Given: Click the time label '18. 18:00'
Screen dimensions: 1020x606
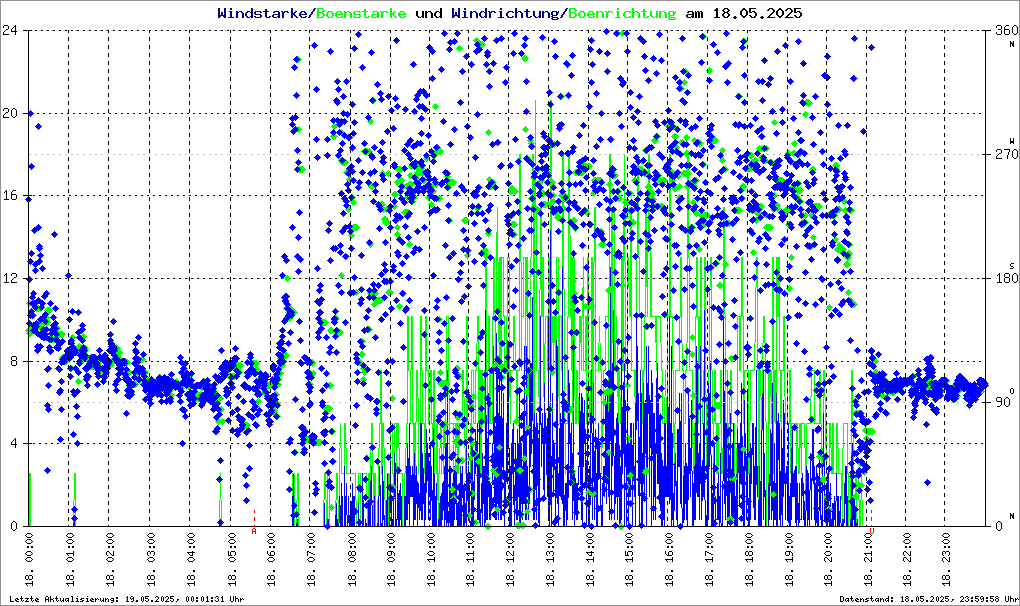Looking at the screenshot, I should click(x=749, y=558).
